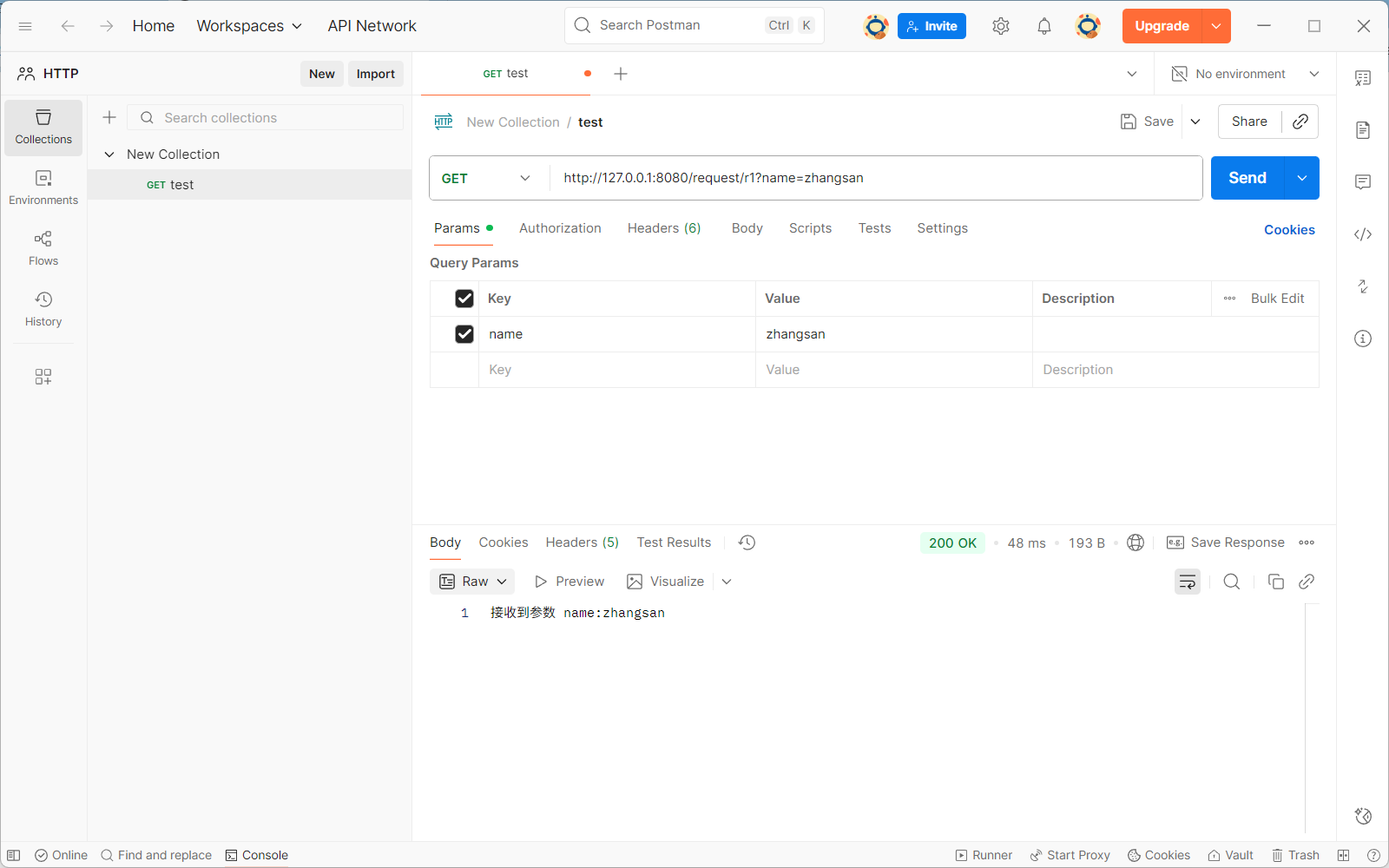Open the request Body tab
The width and height of the screenshot is (1389, 868).
point(747,228)
